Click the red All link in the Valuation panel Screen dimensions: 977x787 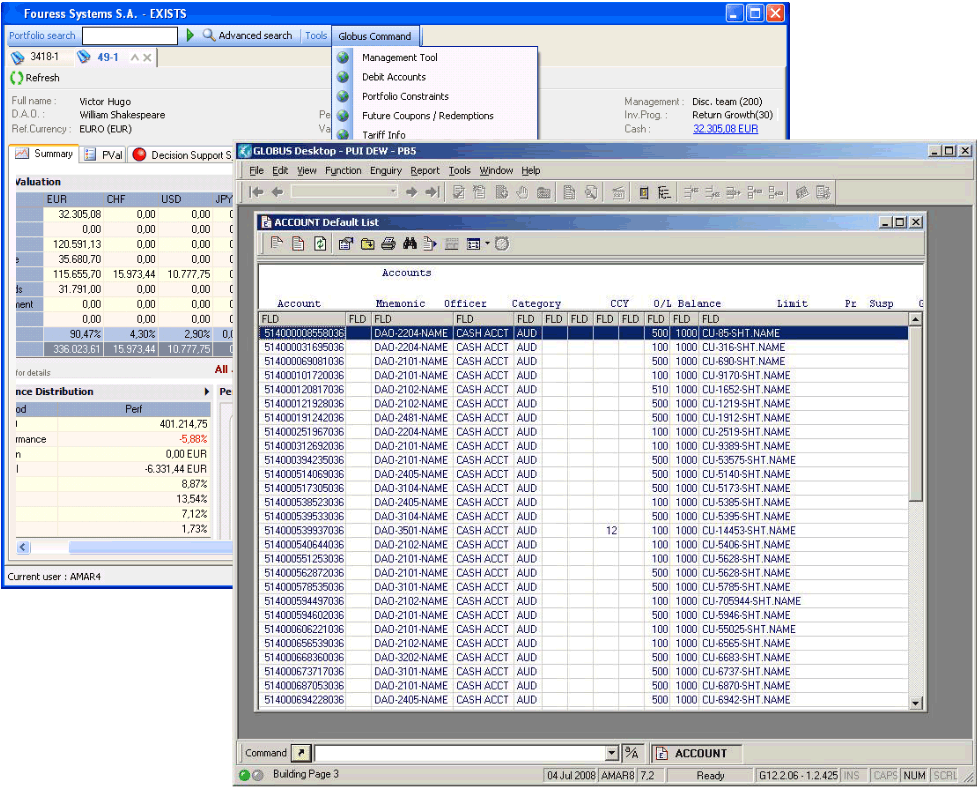tap(221, 370)
